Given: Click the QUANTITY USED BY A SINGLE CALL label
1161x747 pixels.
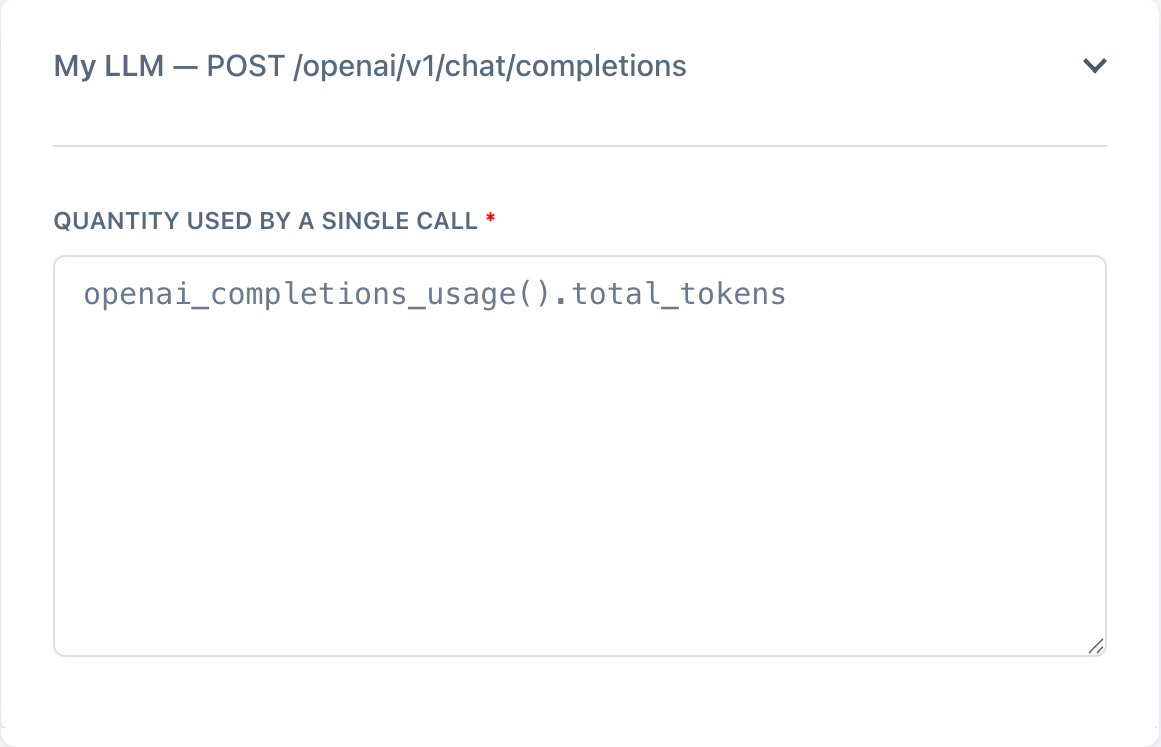Looking at the screenshot, I should click(x=265, y=221).
